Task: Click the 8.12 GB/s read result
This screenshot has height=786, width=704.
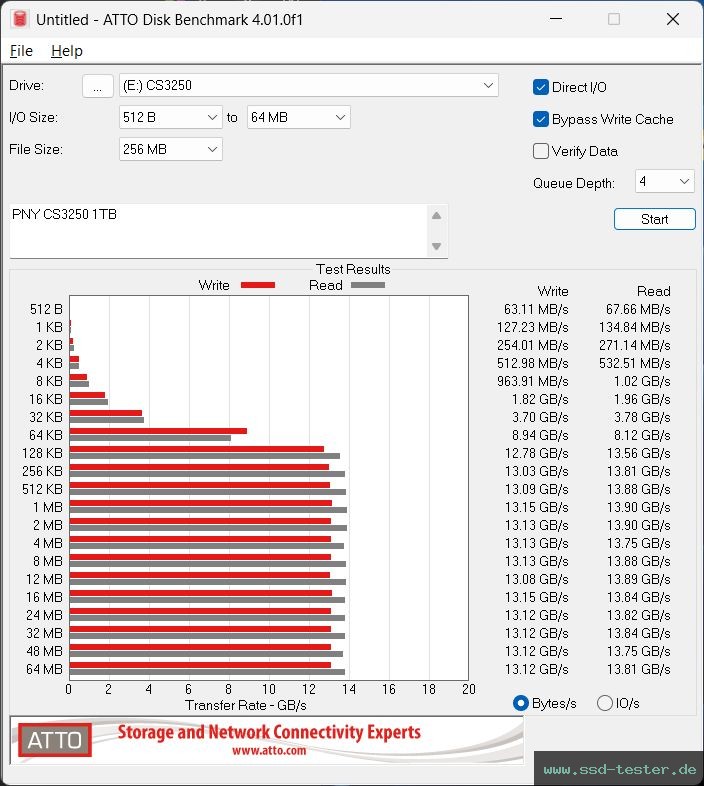Action: tap(642, 435)
